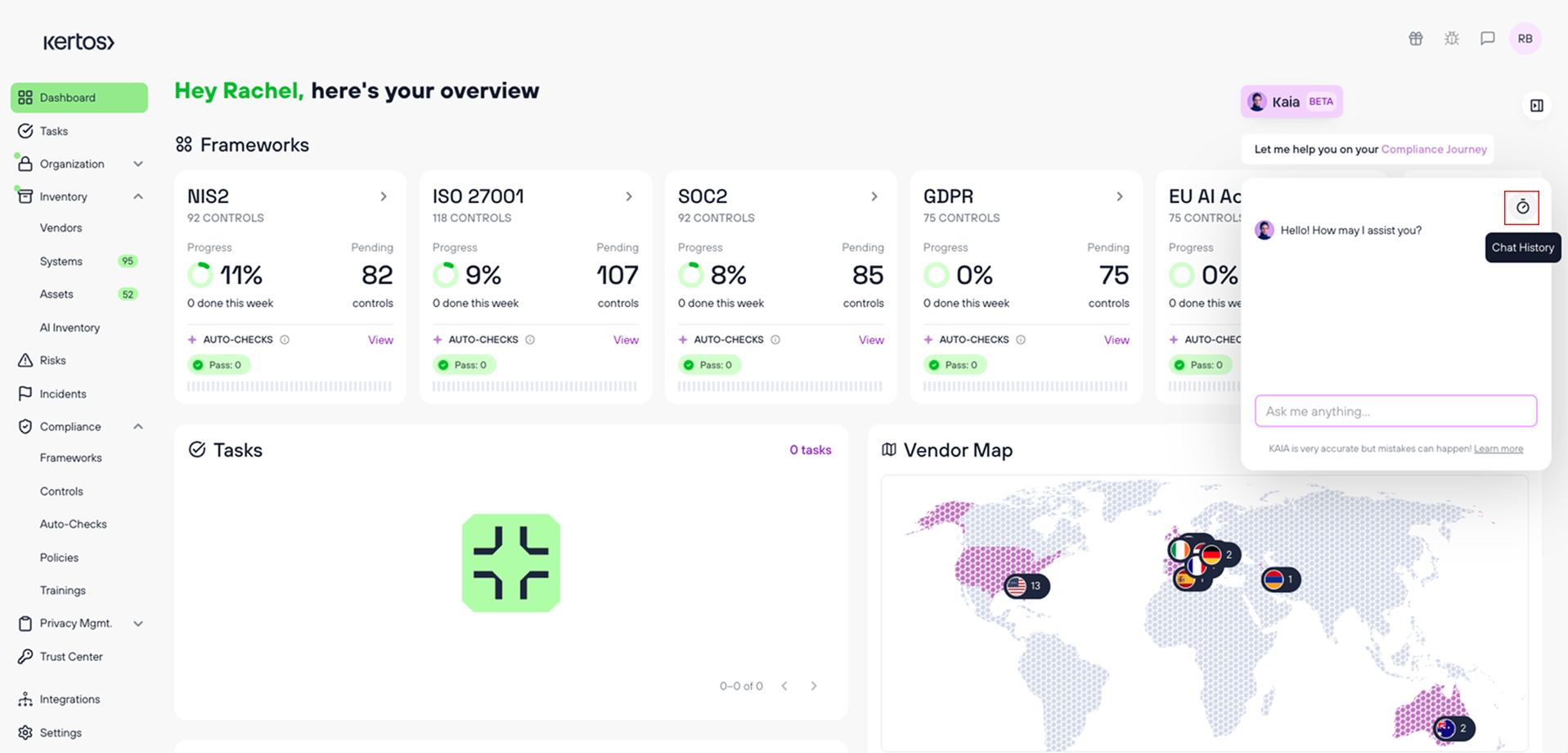The image size is (1568, 753).
Task: Click the Australia vendor marker
Action: pos(1454,728)
